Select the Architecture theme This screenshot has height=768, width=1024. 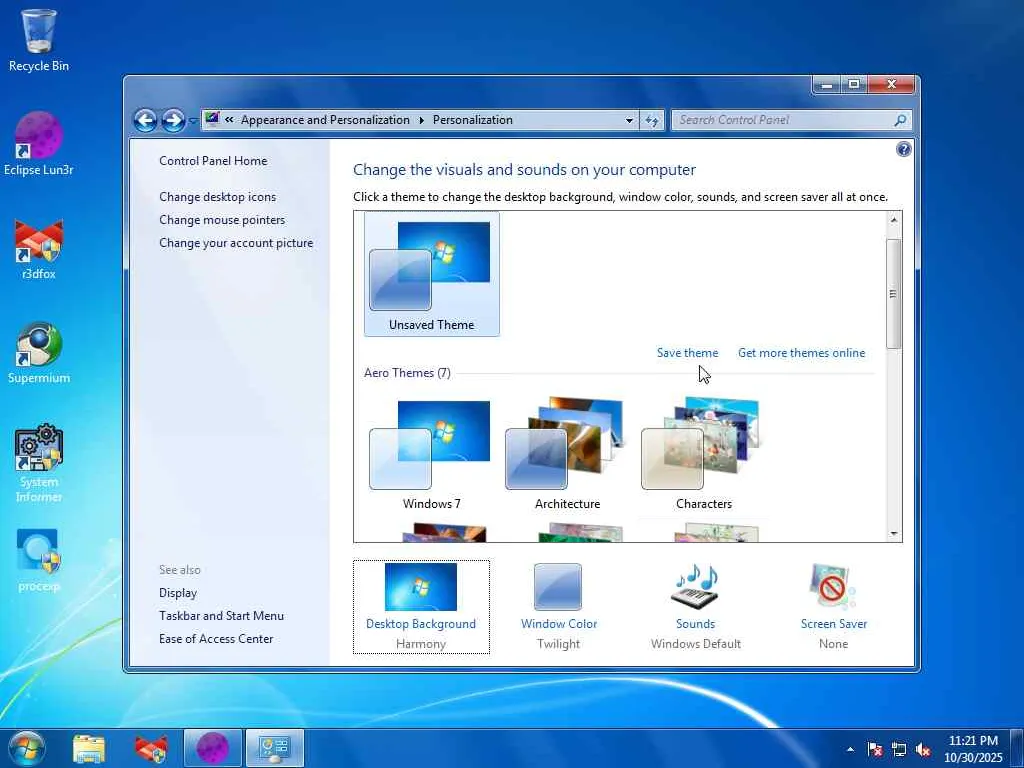pos(568,455)
